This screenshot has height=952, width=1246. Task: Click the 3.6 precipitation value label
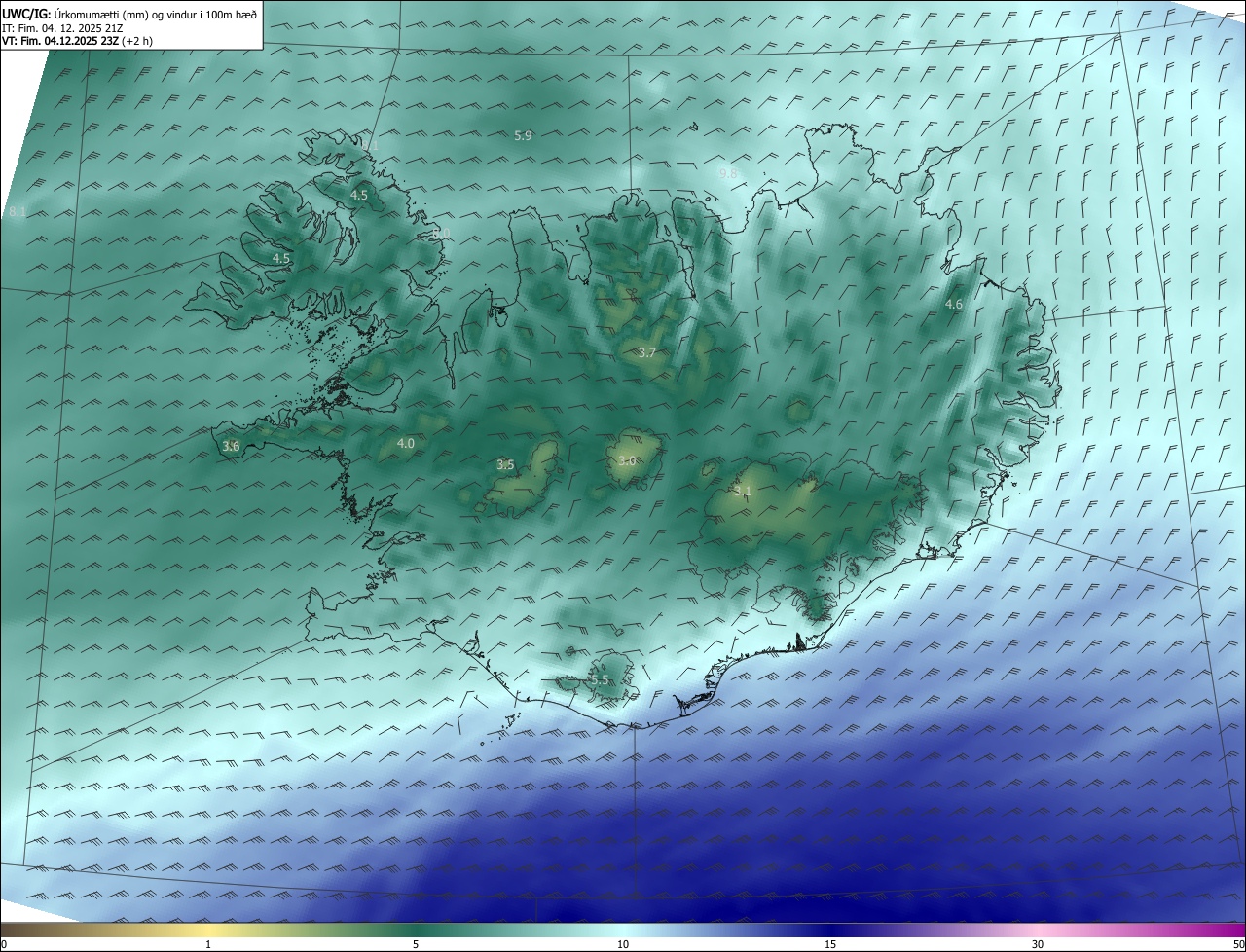231,446
